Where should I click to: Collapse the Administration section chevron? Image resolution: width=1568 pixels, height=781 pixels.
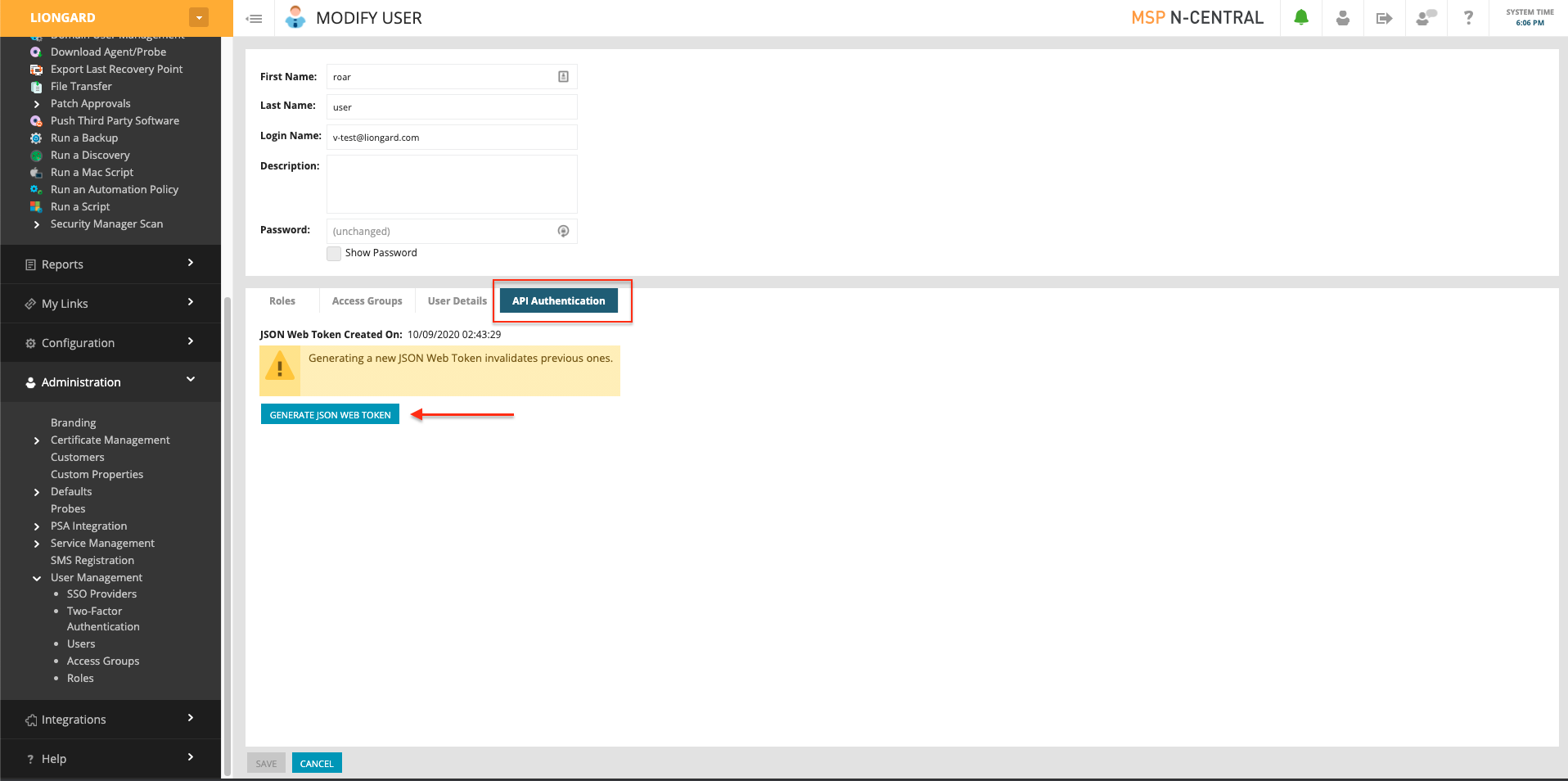(191, 379)
